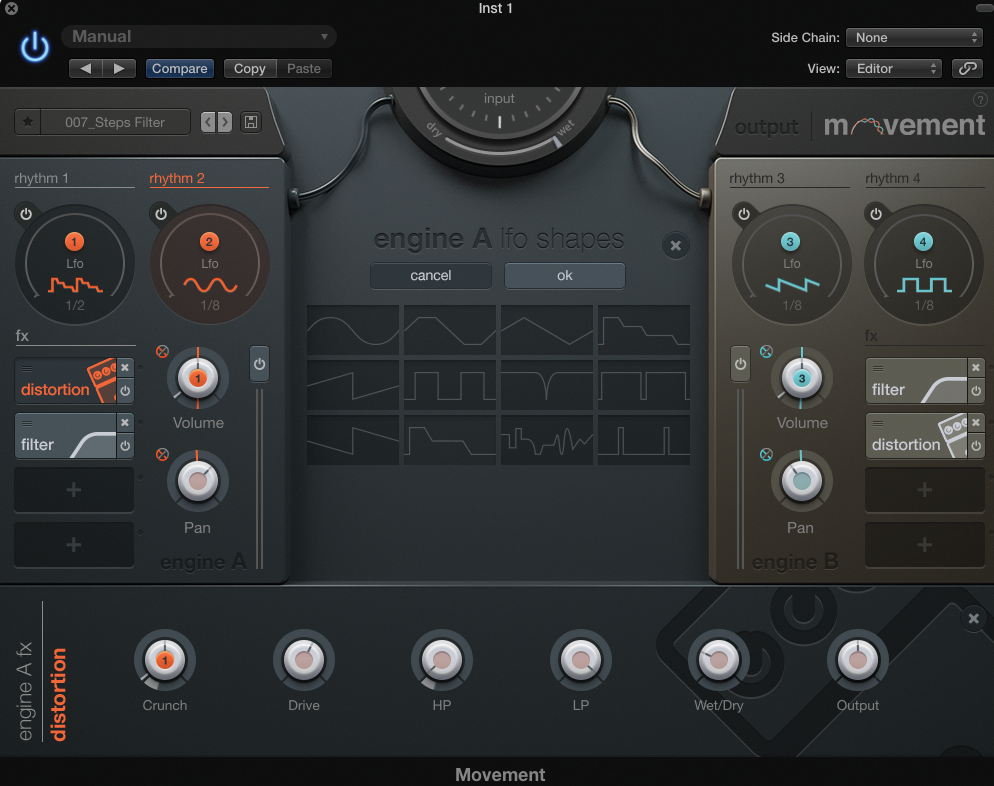Click the 1/8 rate value in rhythm 3
This screenshot has width=994, height=786.
pyautogui.click(x=792, y=306)
